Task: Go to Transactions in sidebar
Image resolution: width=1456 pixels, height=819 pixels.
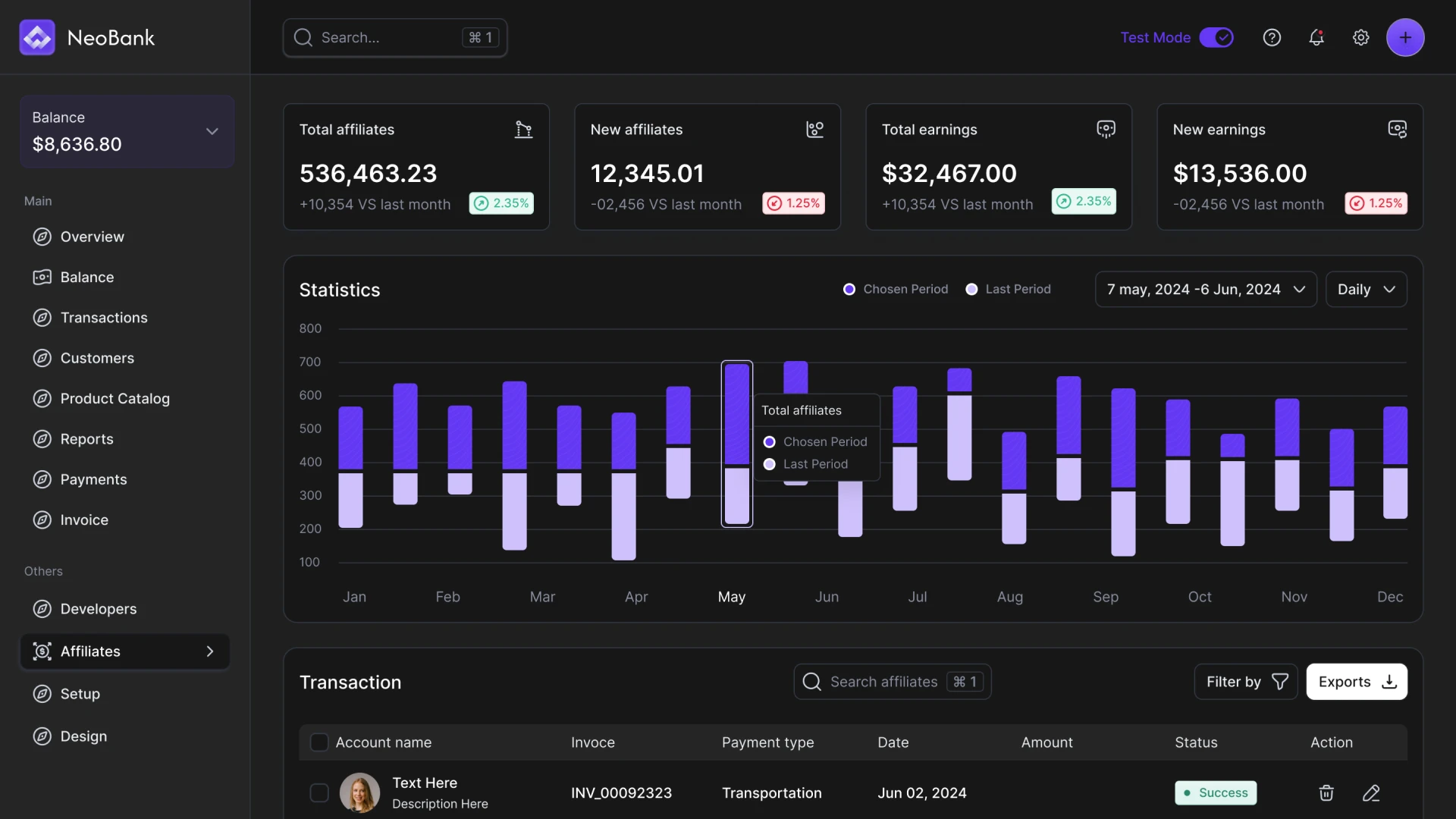Action: [104, 318]
